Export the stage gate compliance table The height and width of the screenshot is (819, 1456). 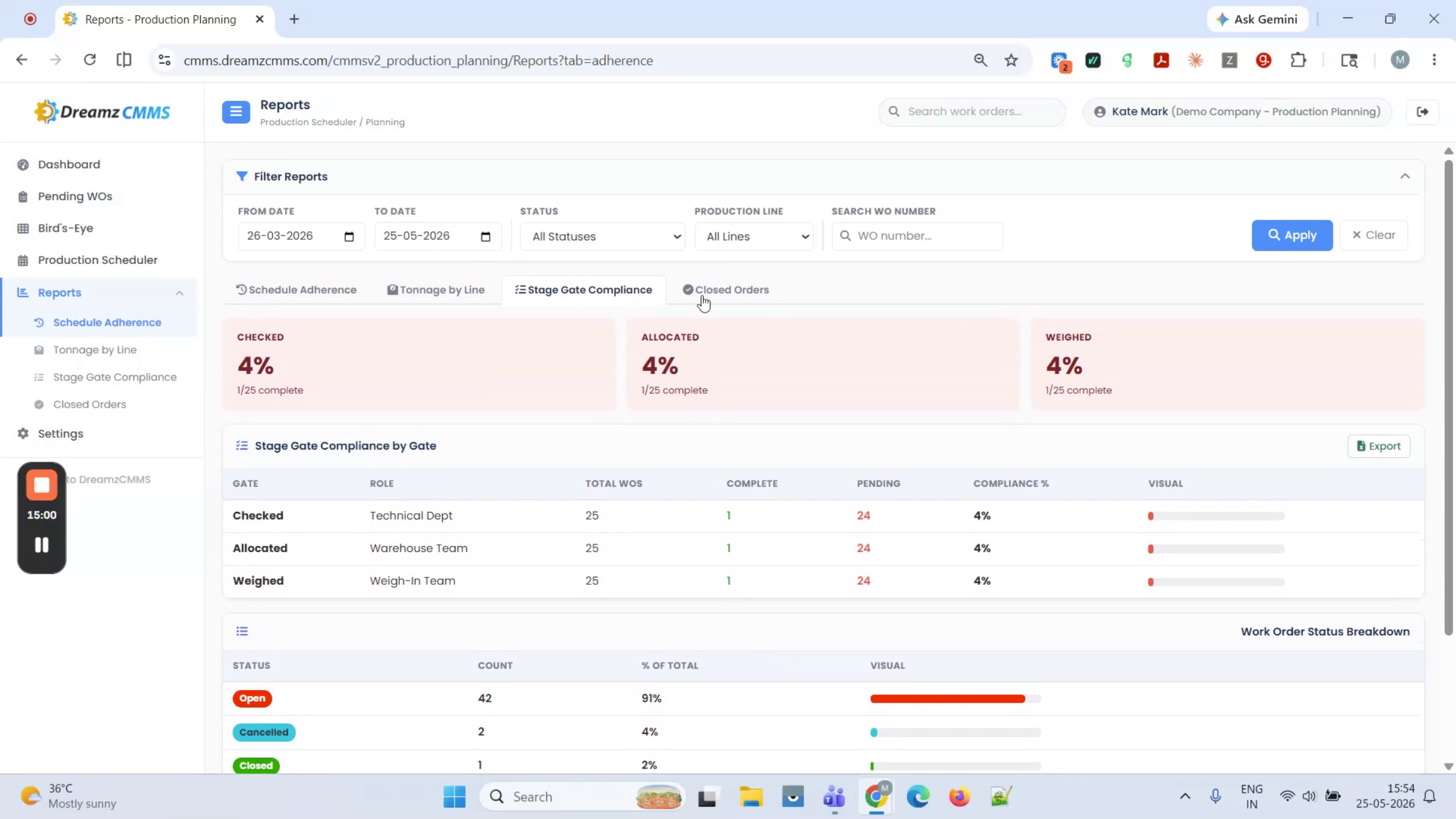(1378, 447)
